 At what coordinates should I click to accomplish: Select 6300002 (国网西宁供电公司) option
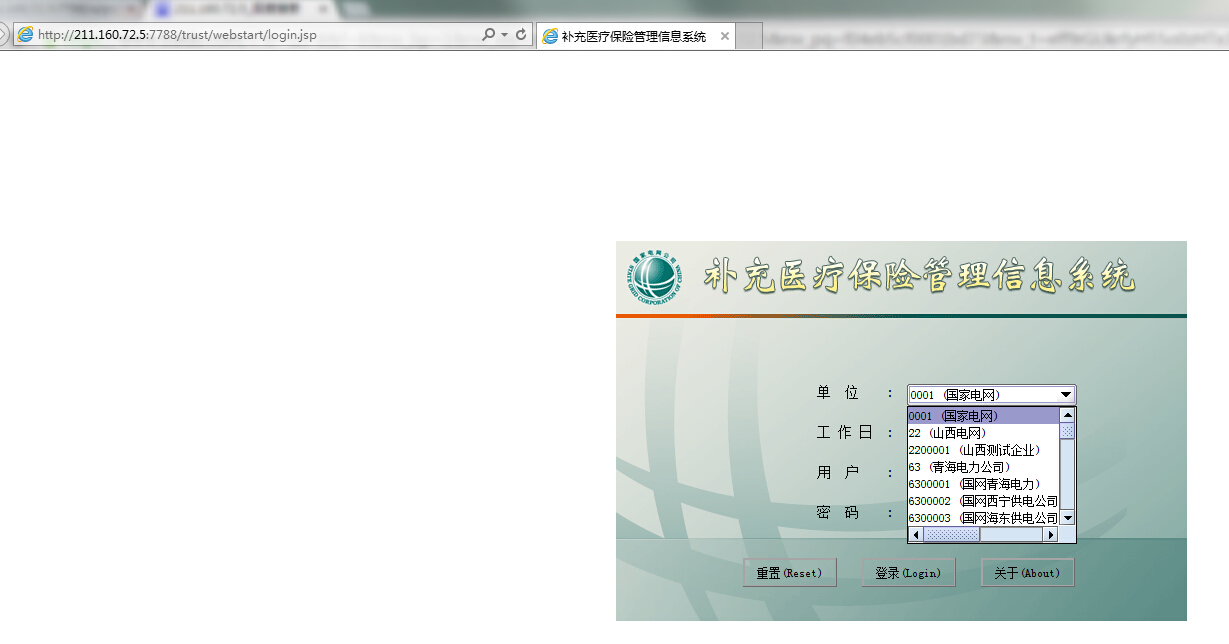point(983,501)
